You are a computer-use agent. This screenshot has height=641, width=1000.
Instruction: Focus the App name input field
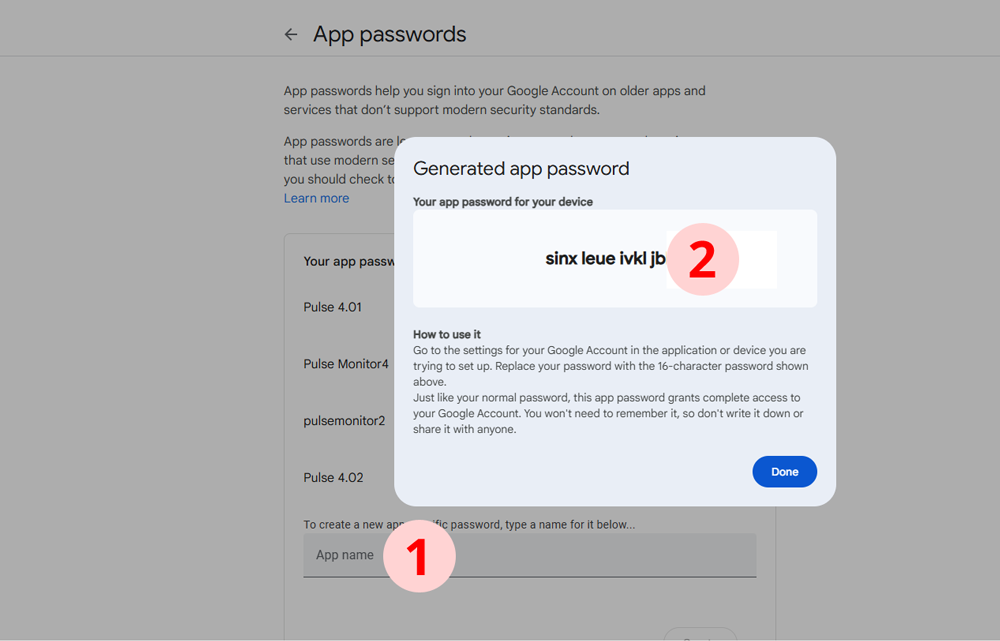[x=529, y=555]
